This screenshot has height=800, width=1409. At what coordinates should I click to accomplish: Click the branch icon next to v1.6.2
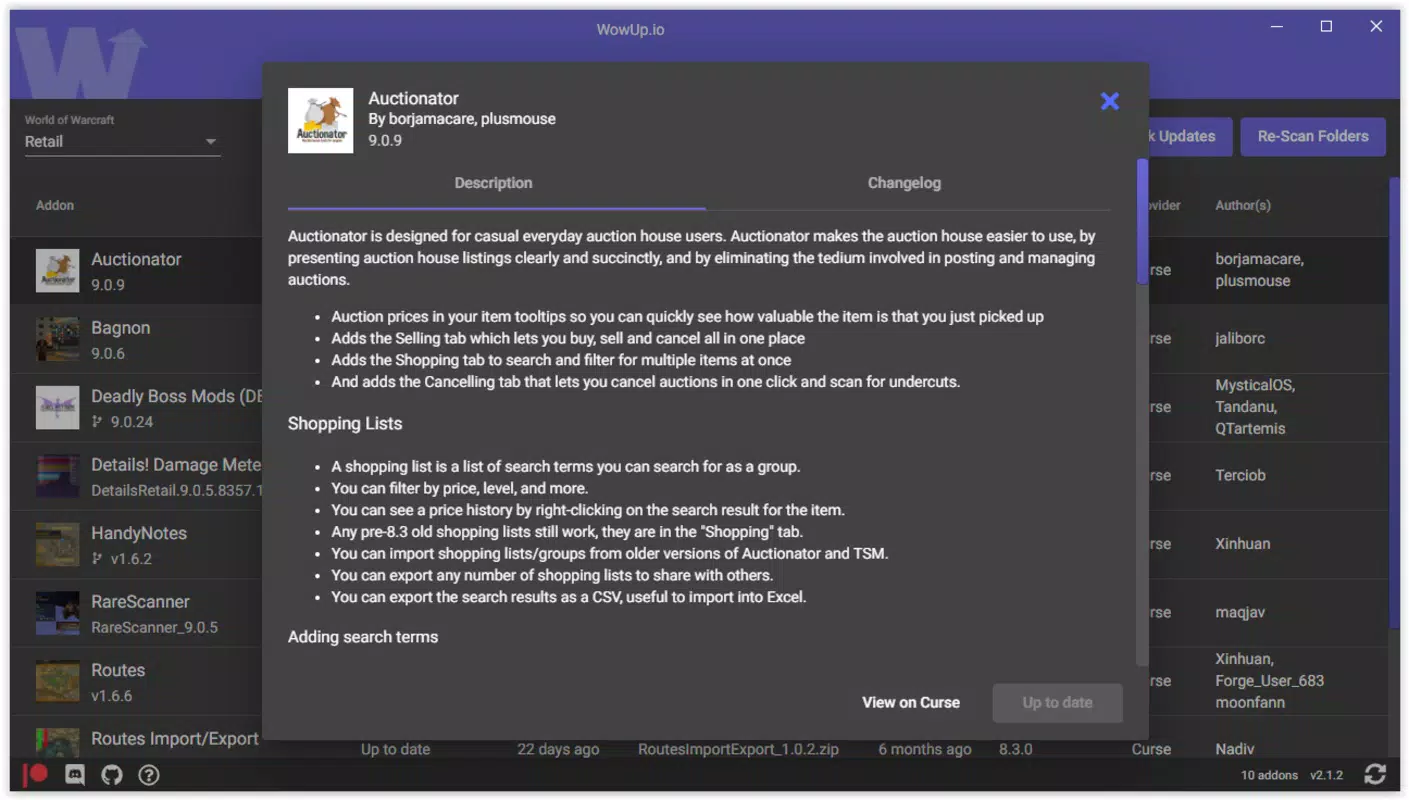[97, 559]
